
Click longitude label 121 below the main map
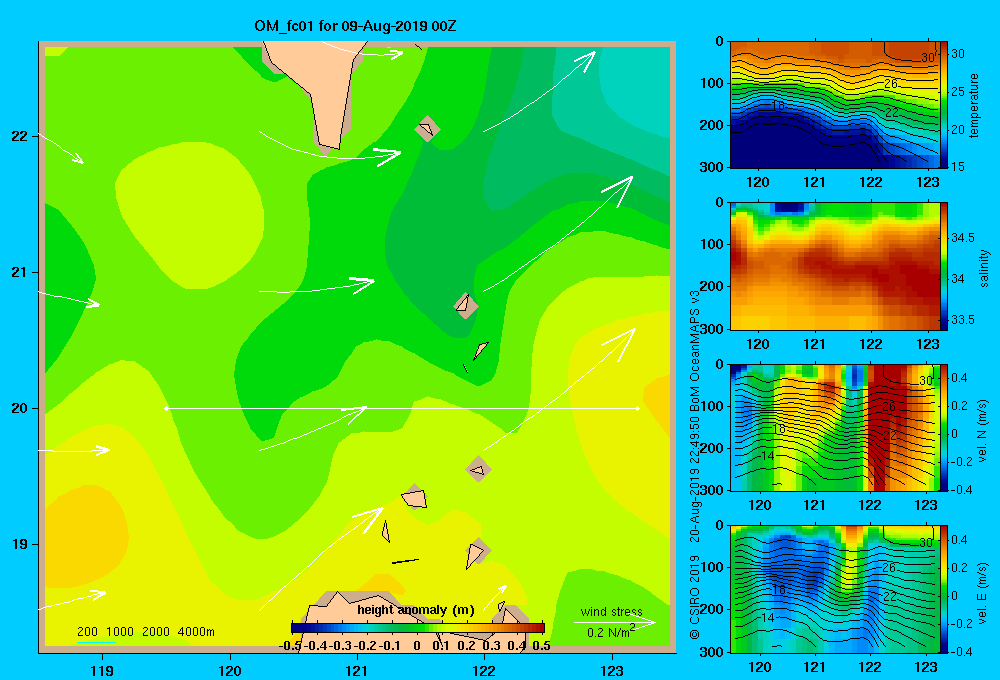[357, 670]
